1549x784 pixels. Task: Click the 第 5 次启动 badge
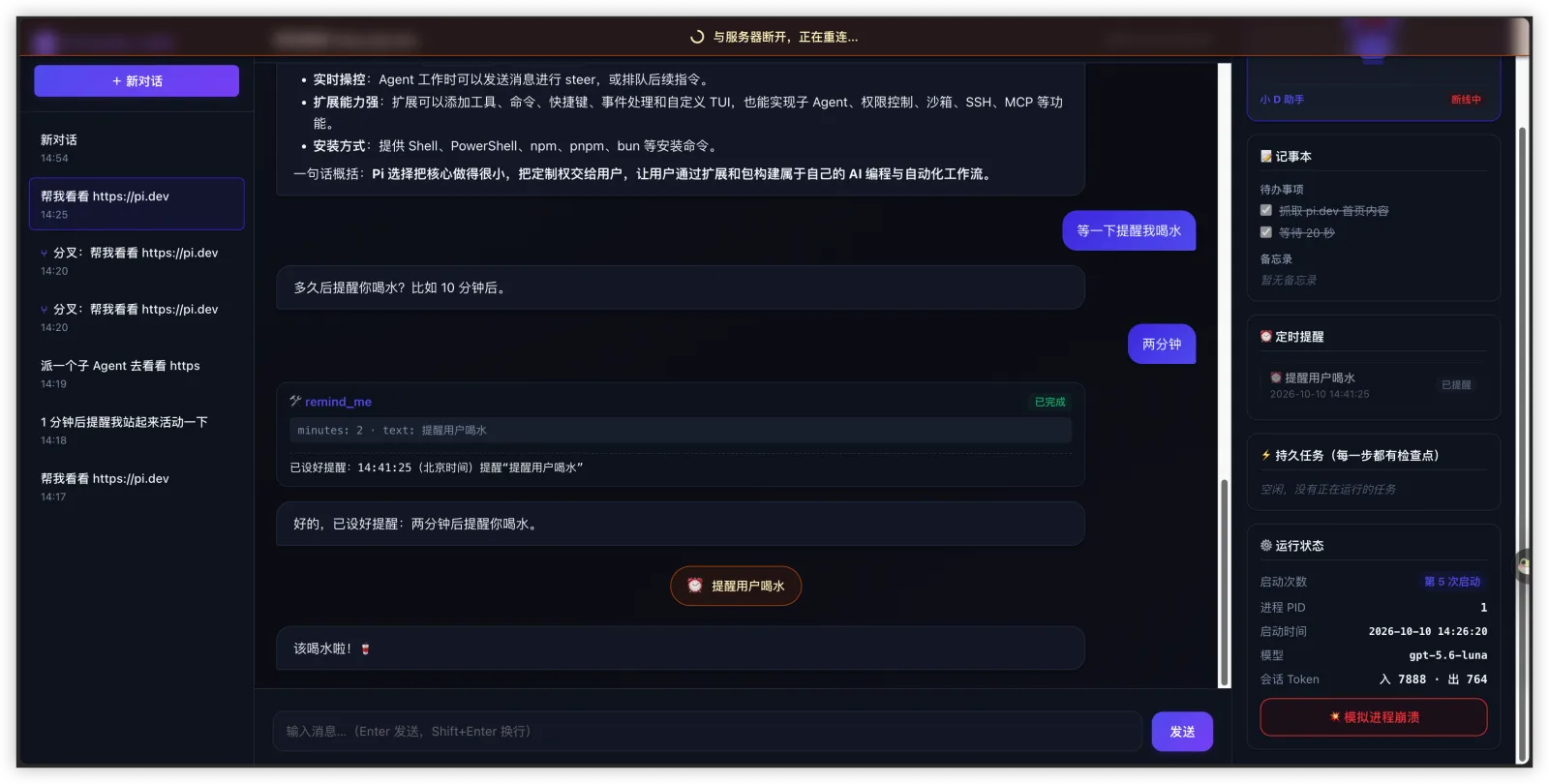click(x=1452, y=582)
